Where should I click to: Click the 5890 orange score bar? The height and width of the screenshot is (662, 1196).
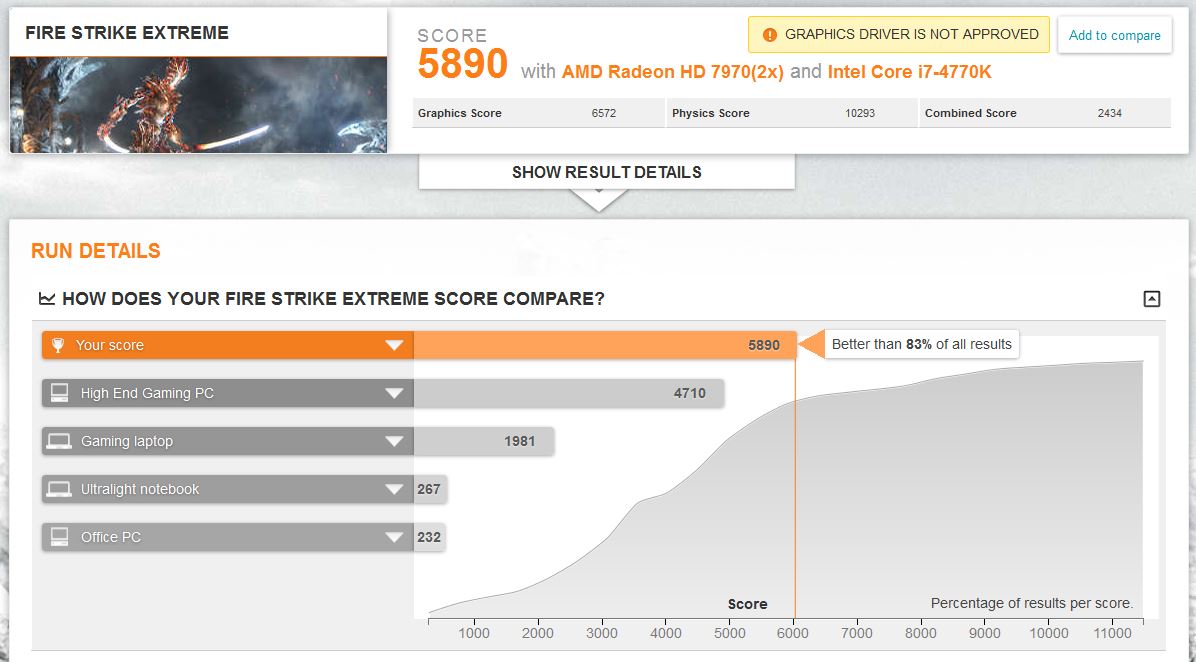(605, 345)
